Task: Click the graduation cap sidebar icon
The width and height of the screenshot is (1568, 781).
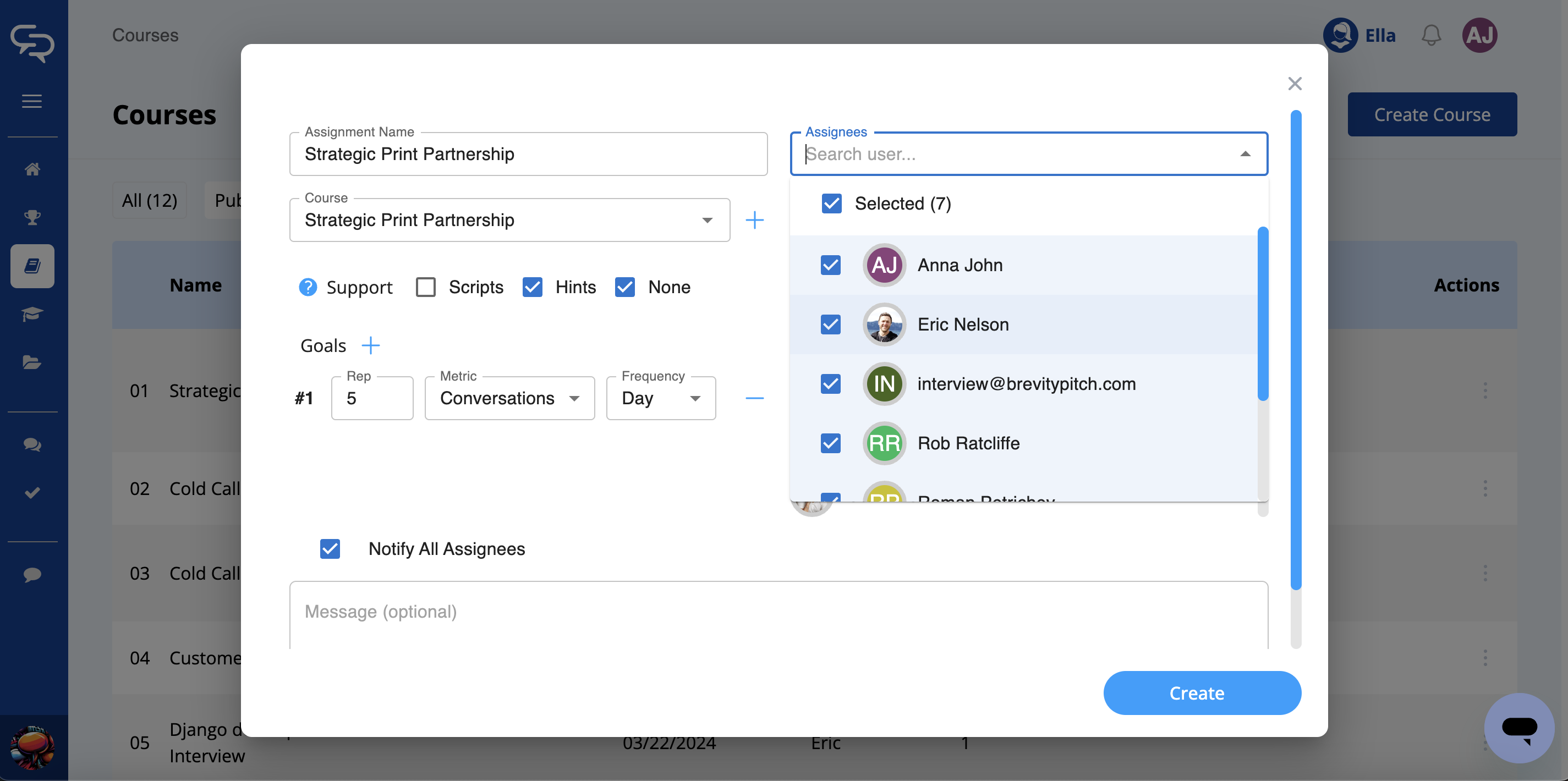Action: pyautogui.click(x=32, y=314)
